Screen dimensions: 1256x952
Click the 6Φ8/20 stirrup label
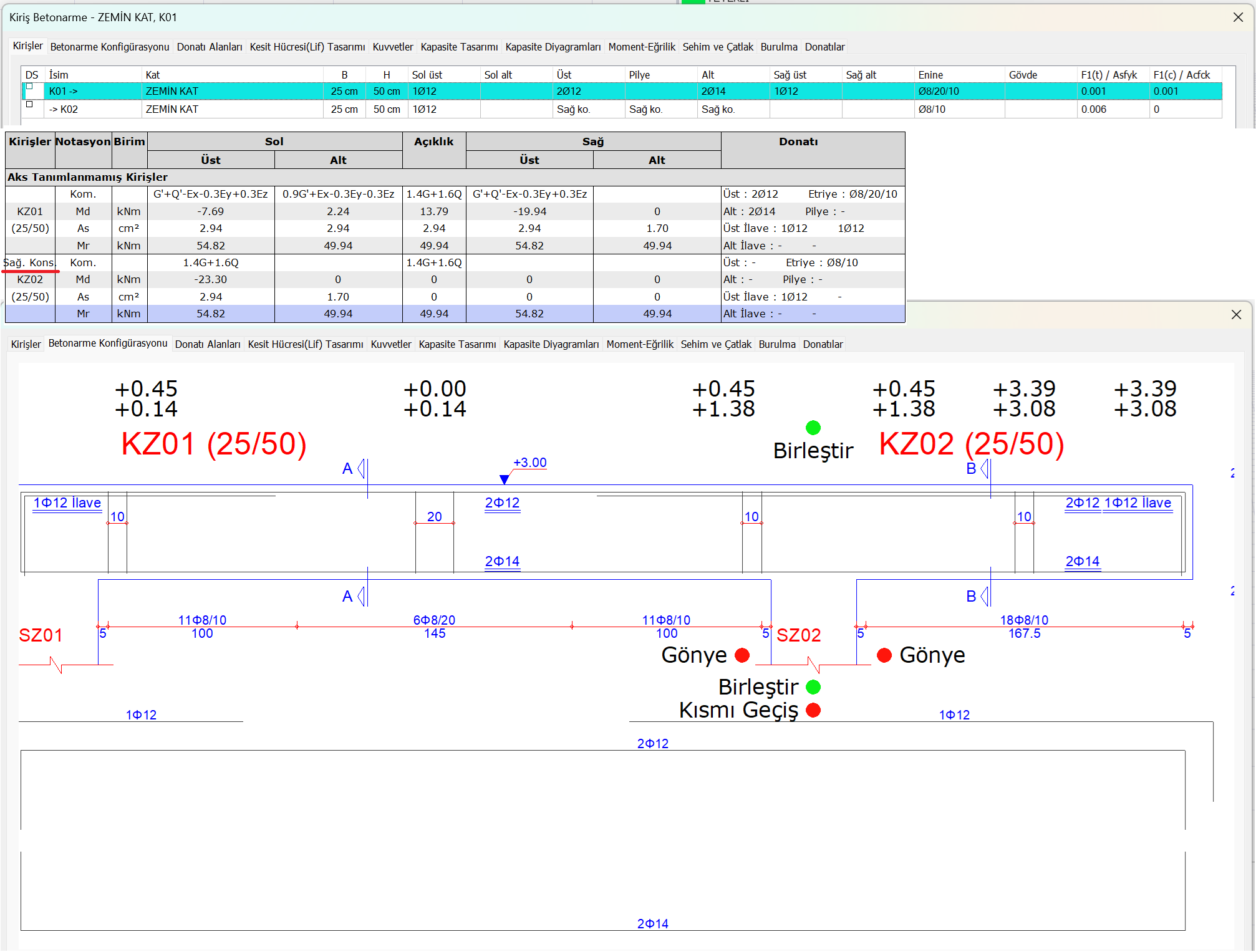(434, 620)
